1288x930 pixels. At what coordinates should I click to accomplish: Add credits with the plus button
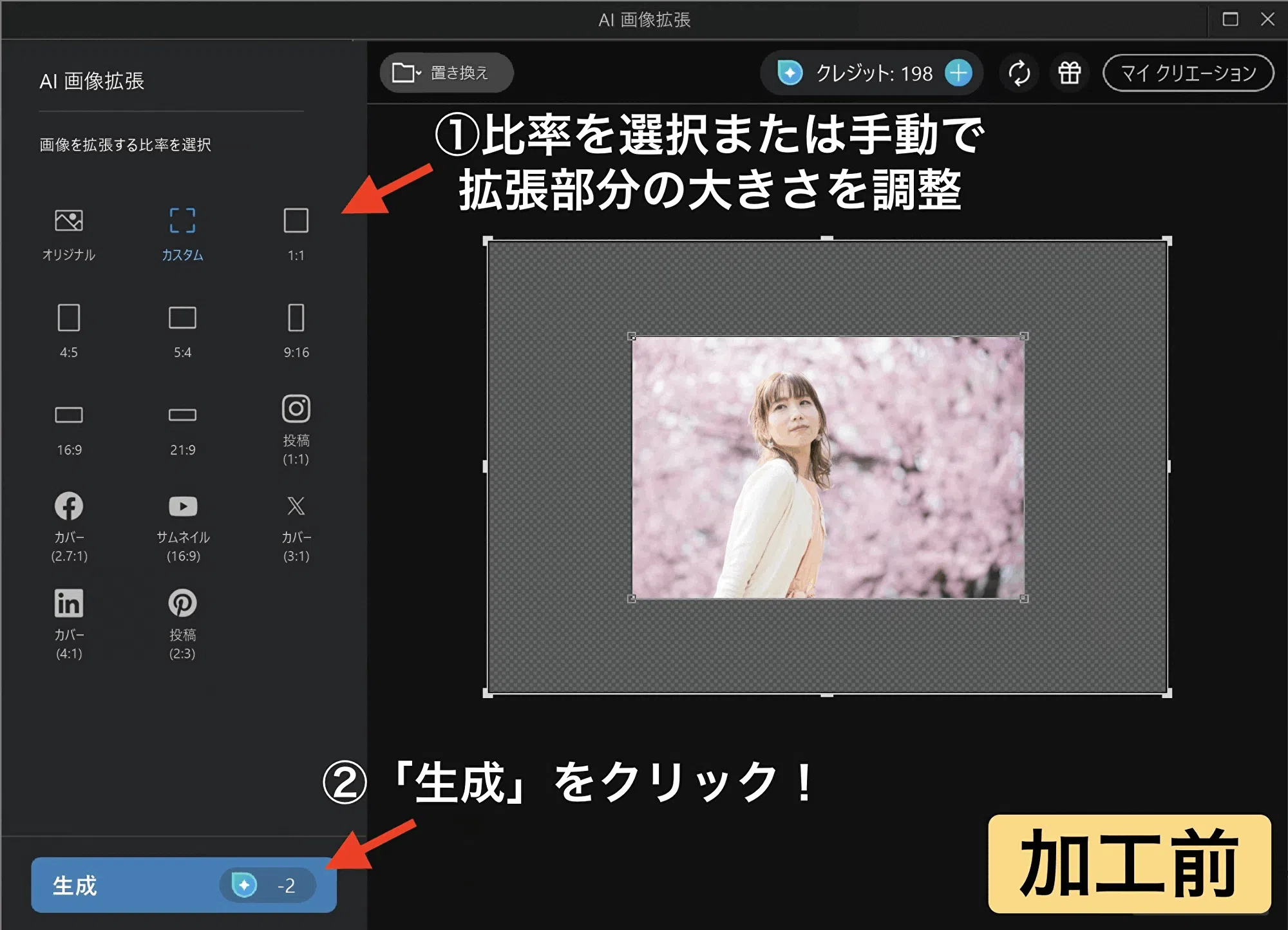960,73
